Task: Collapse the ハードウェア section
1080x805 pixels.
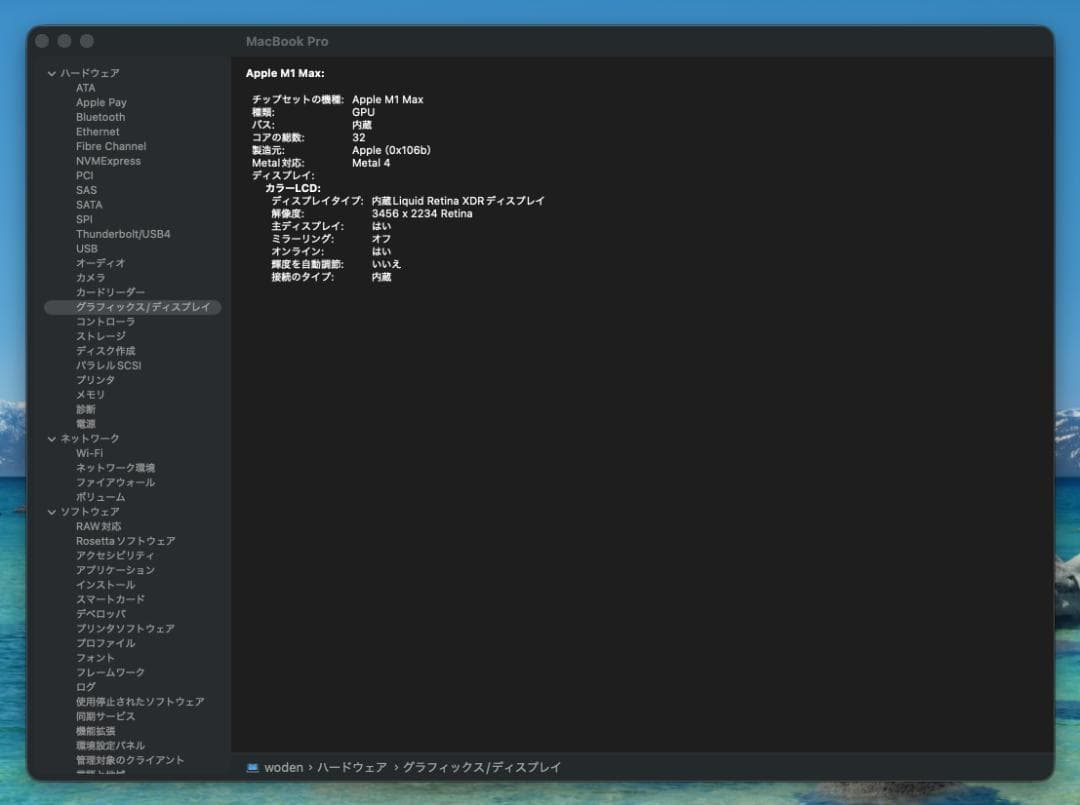Action: point(52,73)
